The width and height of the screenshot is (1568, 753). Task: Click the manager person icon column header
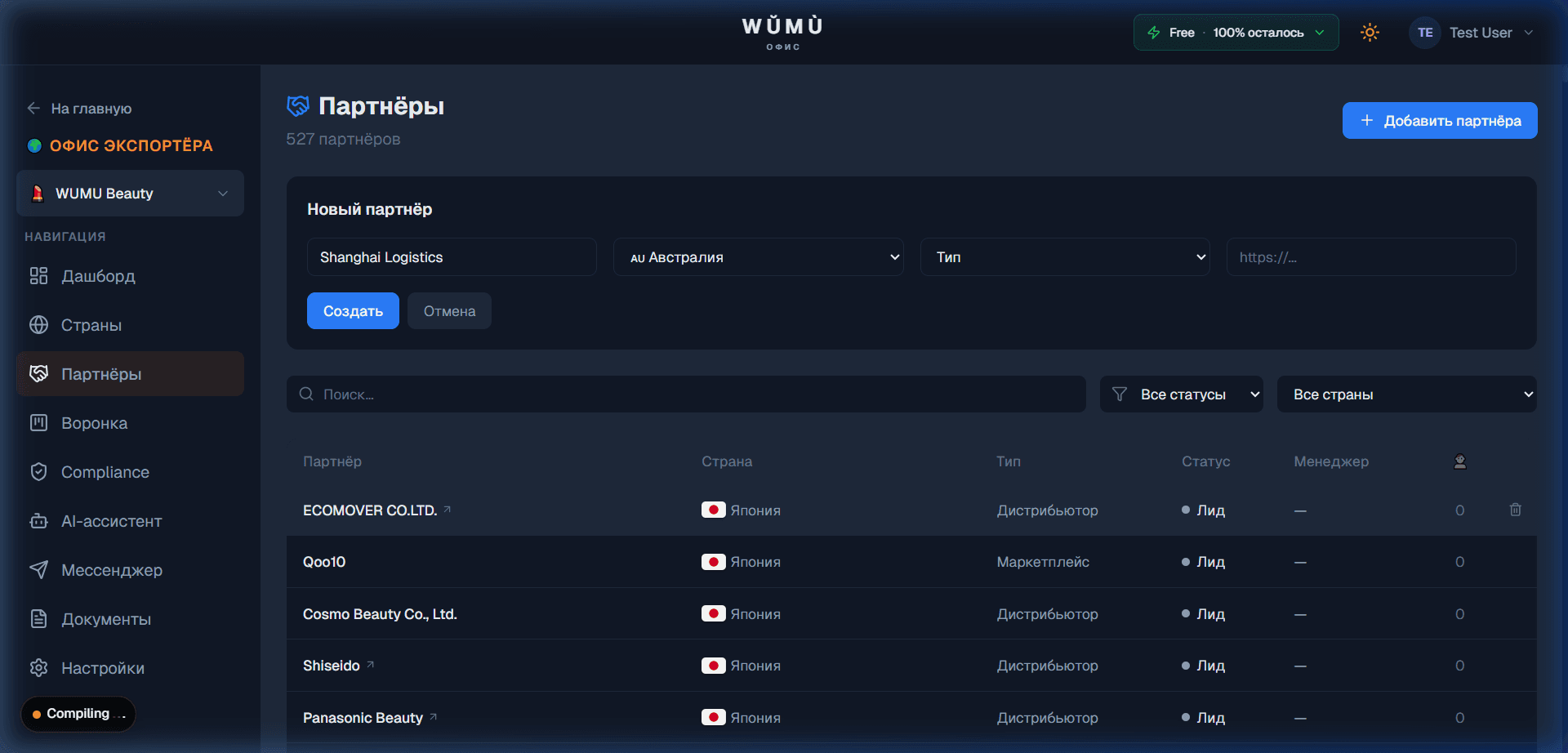coord(1460,461)
